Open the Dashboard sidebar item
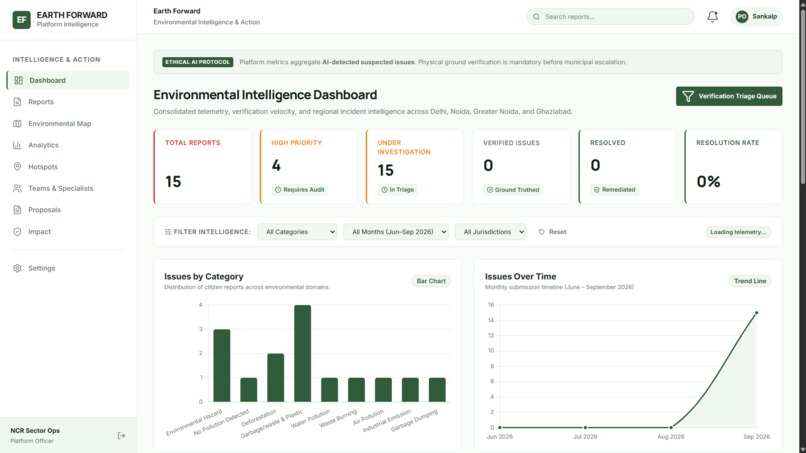 (x=68, y=80)
